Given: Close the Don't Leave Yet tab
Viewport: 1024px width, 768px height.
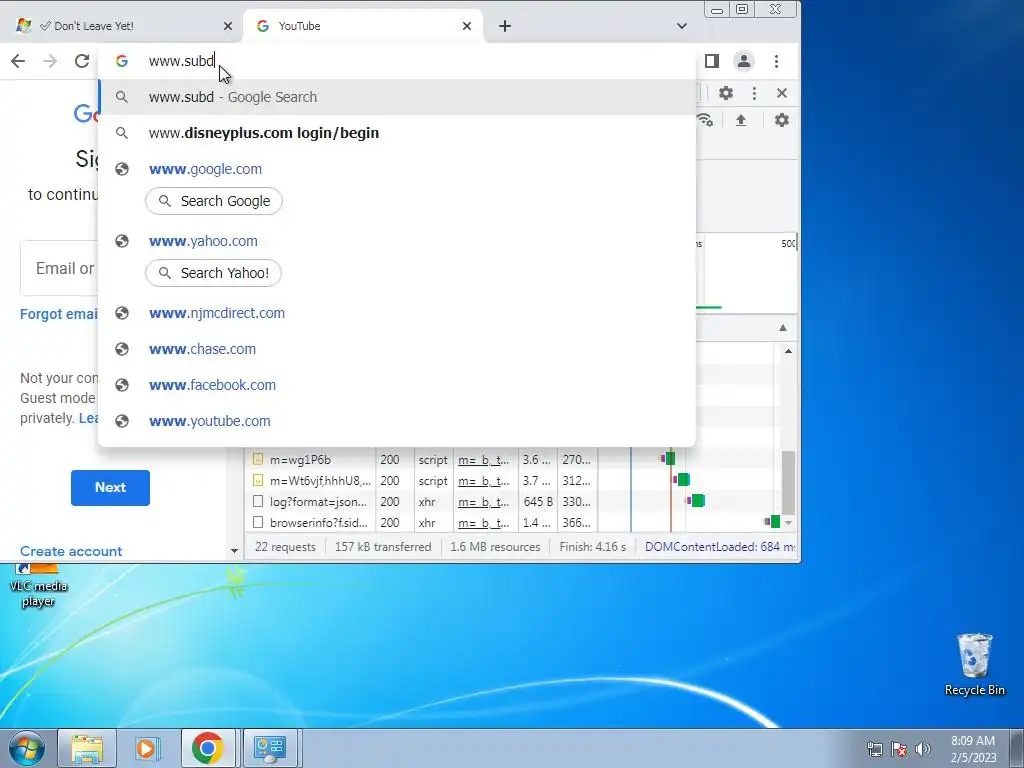Looking at the screenshot, I should point(227,26).
